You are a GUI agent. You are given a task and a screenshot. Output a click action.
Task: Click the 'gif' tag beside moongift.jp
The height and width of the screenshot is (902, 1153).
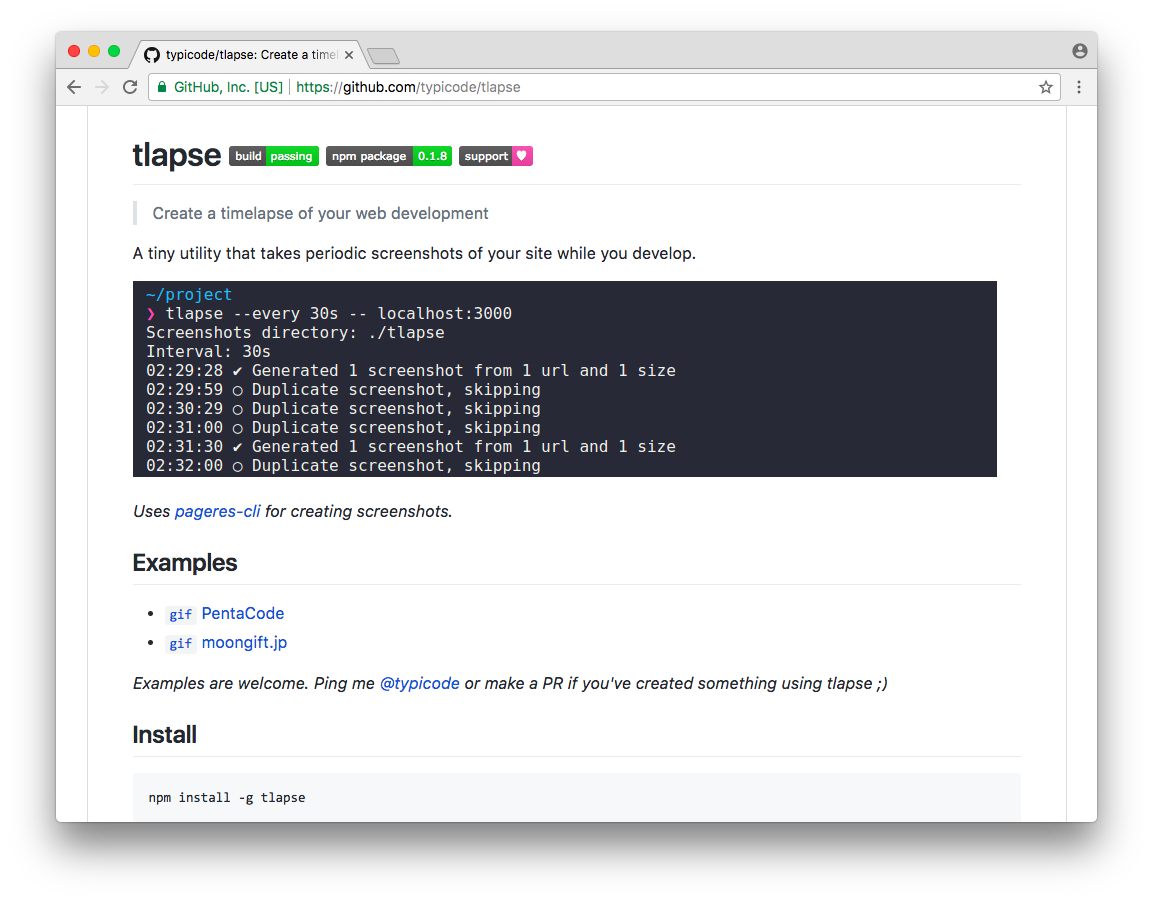(x=180, y=644)
